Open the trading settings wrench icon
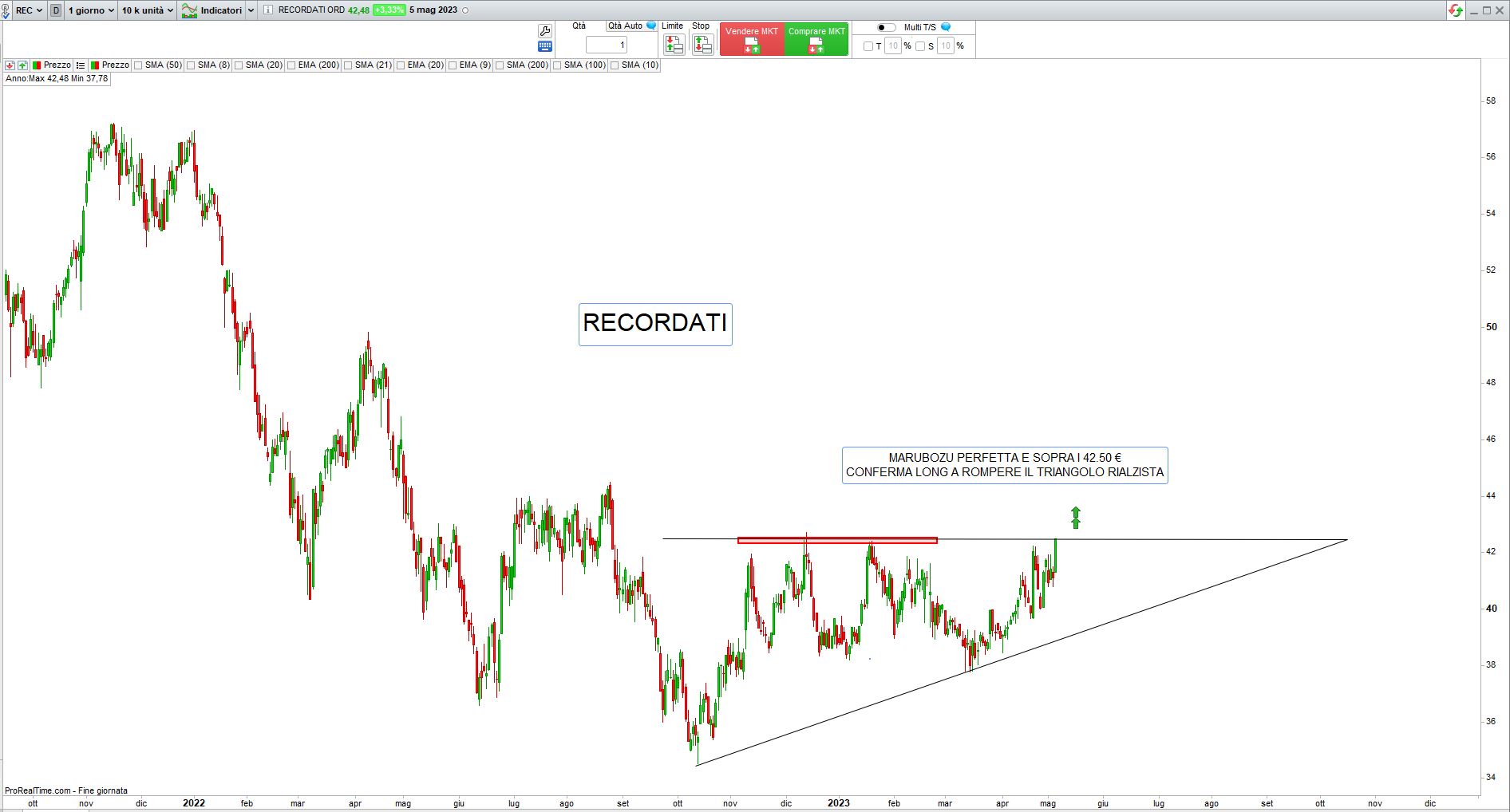This screenshot has width=1510, height=812. (x=545, y=30)
